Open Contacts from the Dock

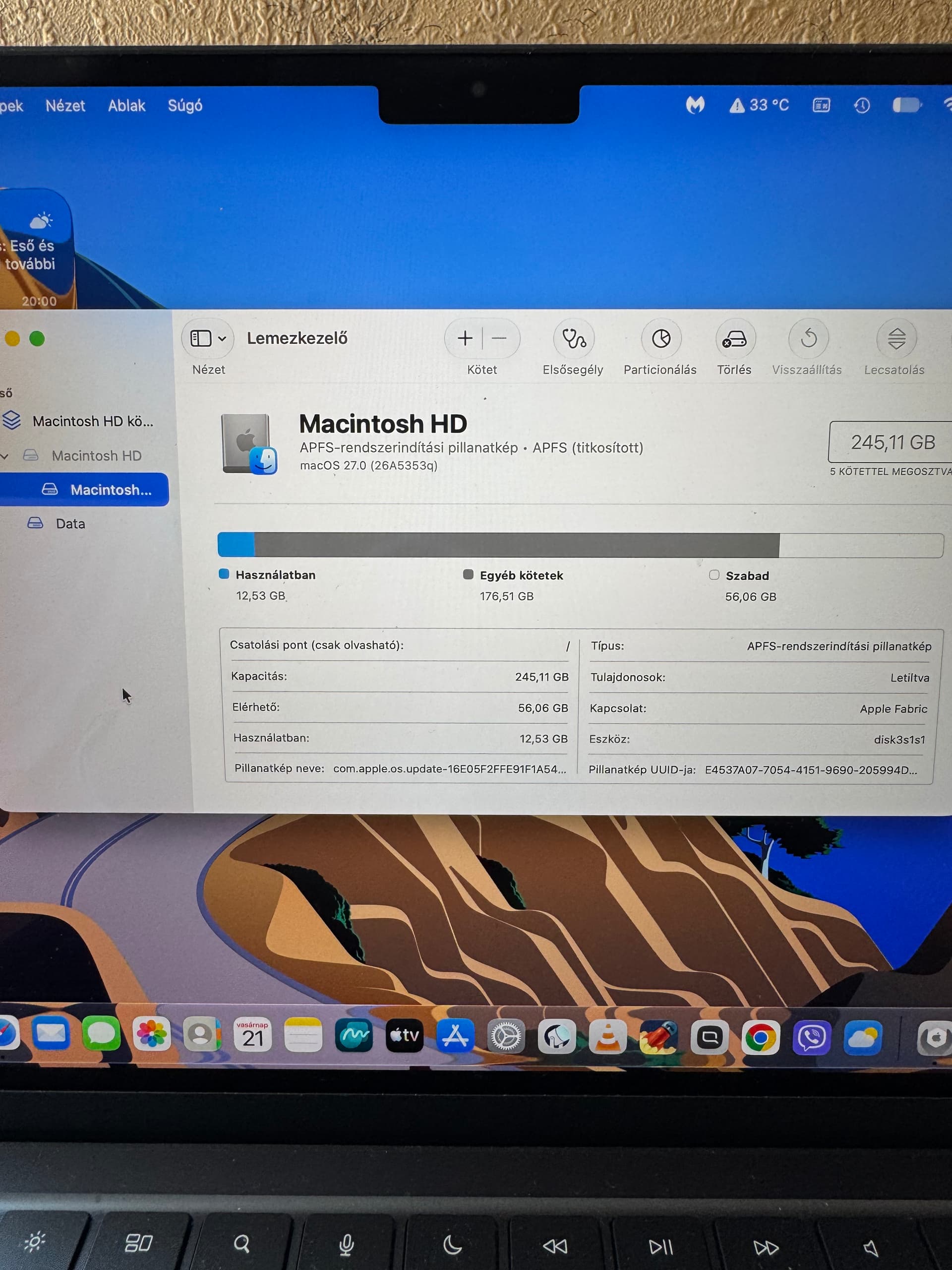(202, 1034)
